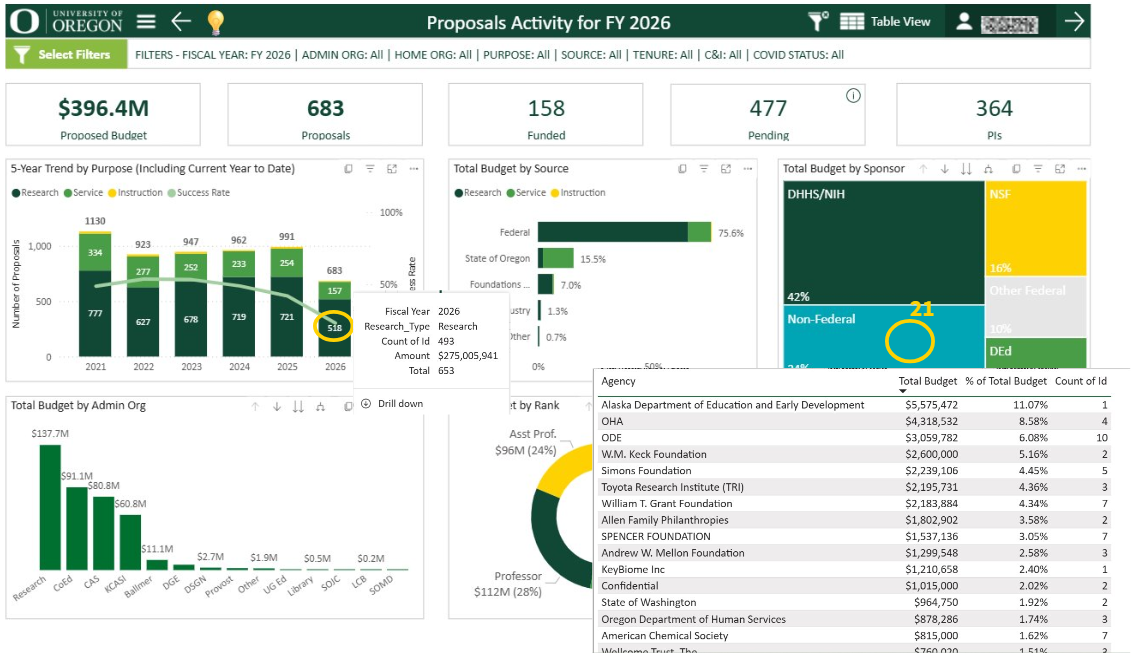Copy the 5-Year Trend visual
Image resolution: width=1135 pixels, height=657 pixels.
[348, 169]
